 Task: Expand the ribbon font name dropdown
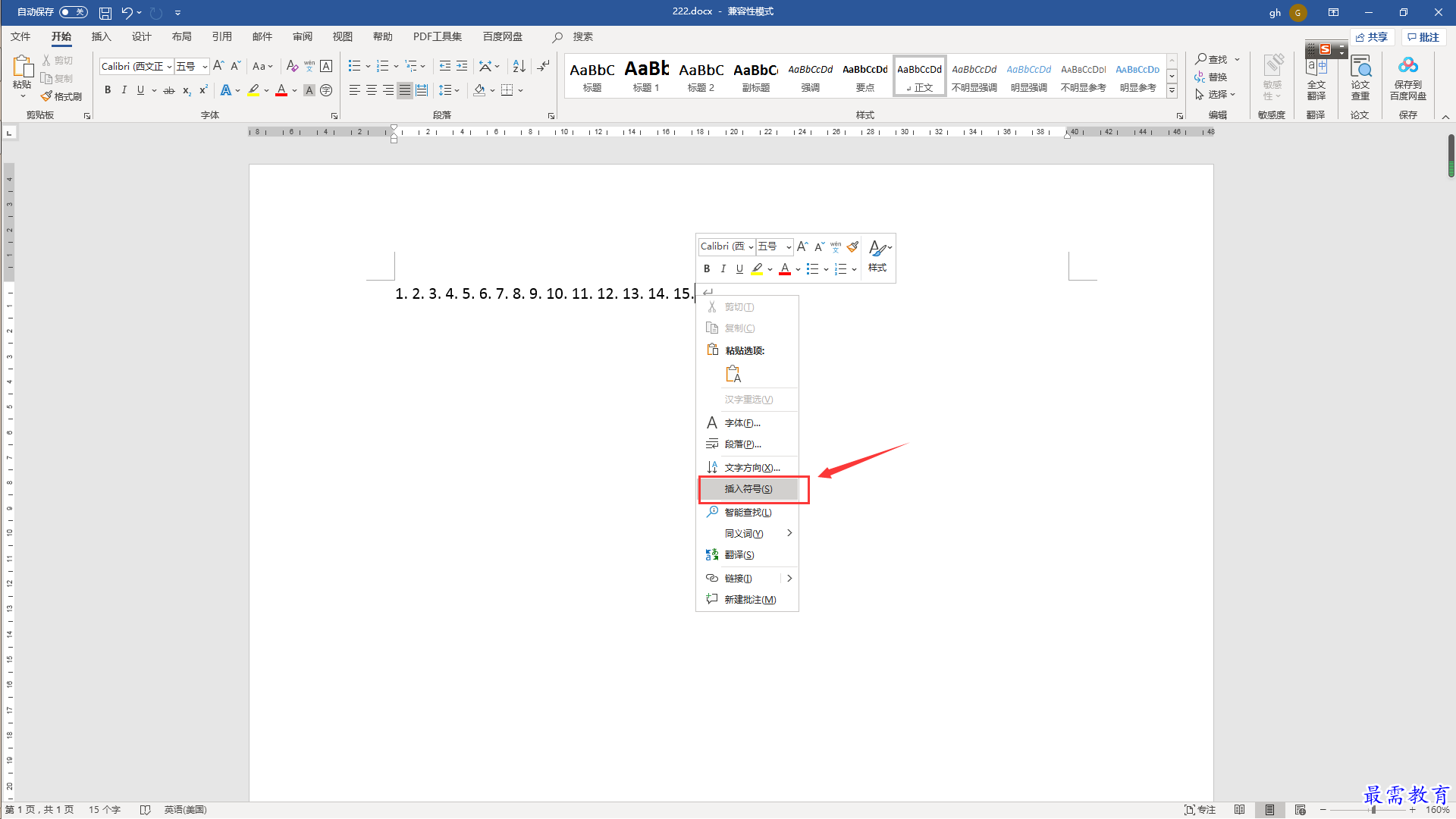[169, 67]
